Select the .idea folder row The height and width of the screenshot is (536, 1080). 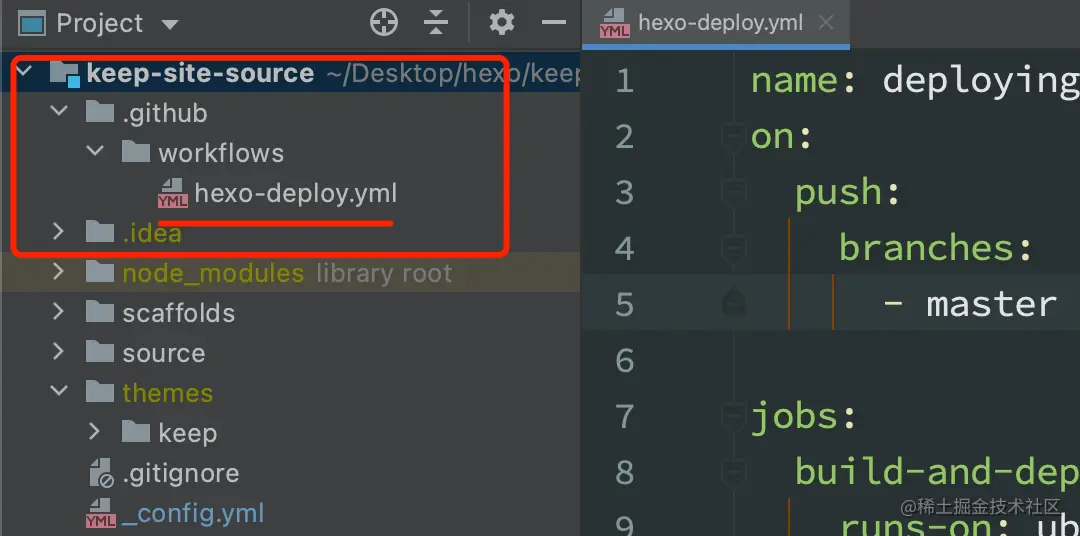click(290, 234)
